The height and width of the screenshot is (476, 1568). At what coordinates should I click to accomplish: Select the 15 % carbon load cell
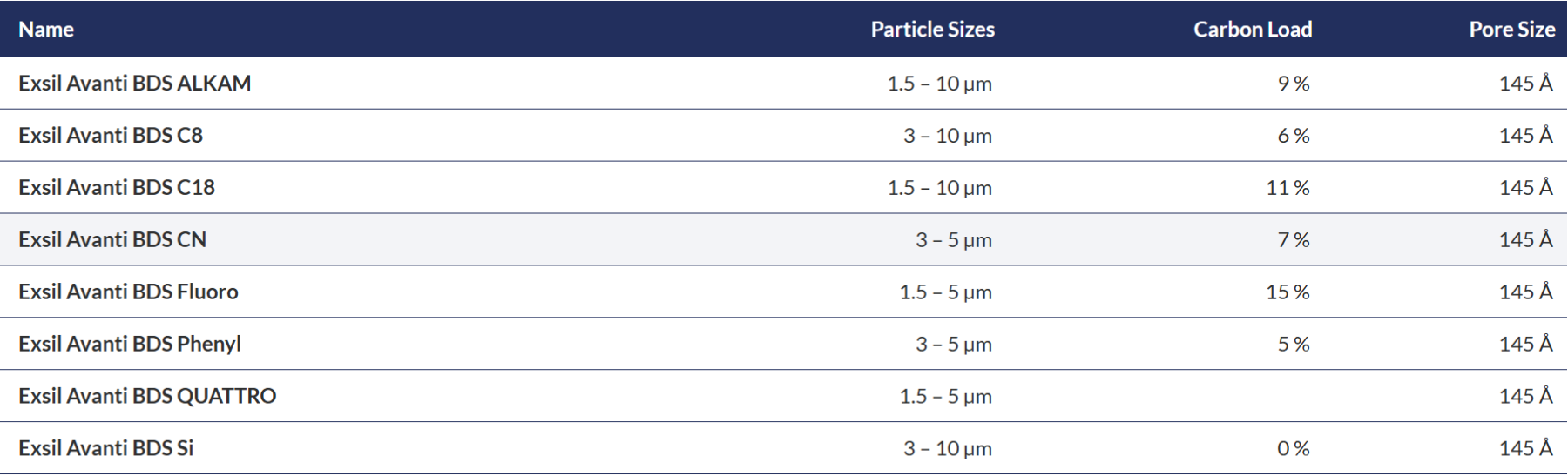(x=1288, y=292)
